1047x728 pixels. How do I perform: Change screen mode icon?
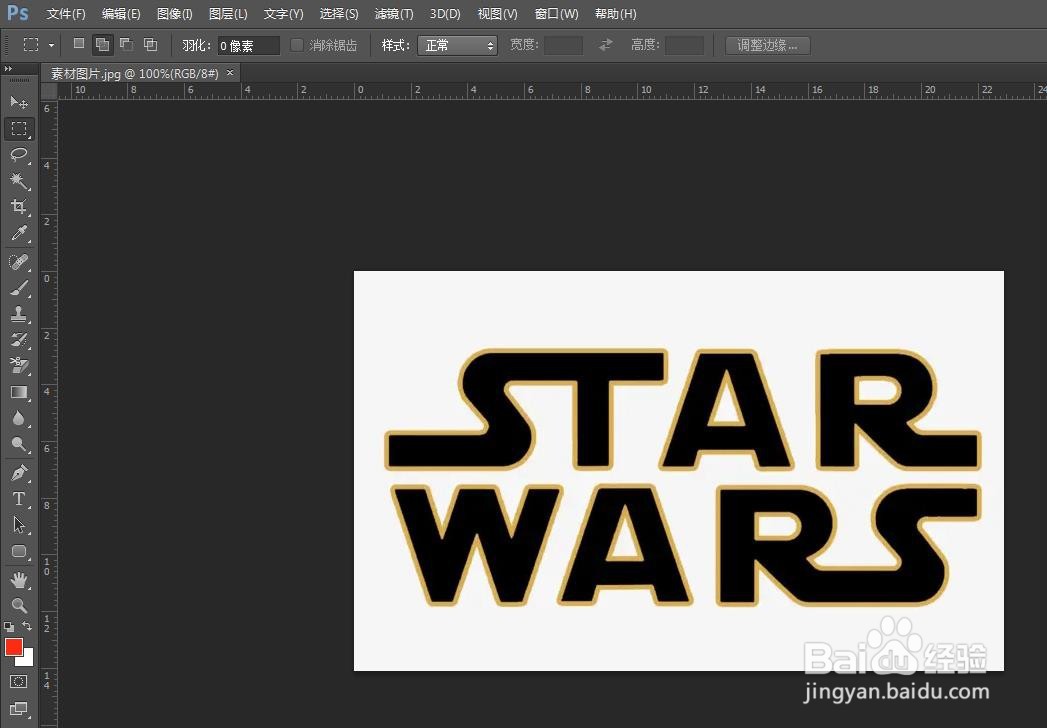[x=19, y=709]
